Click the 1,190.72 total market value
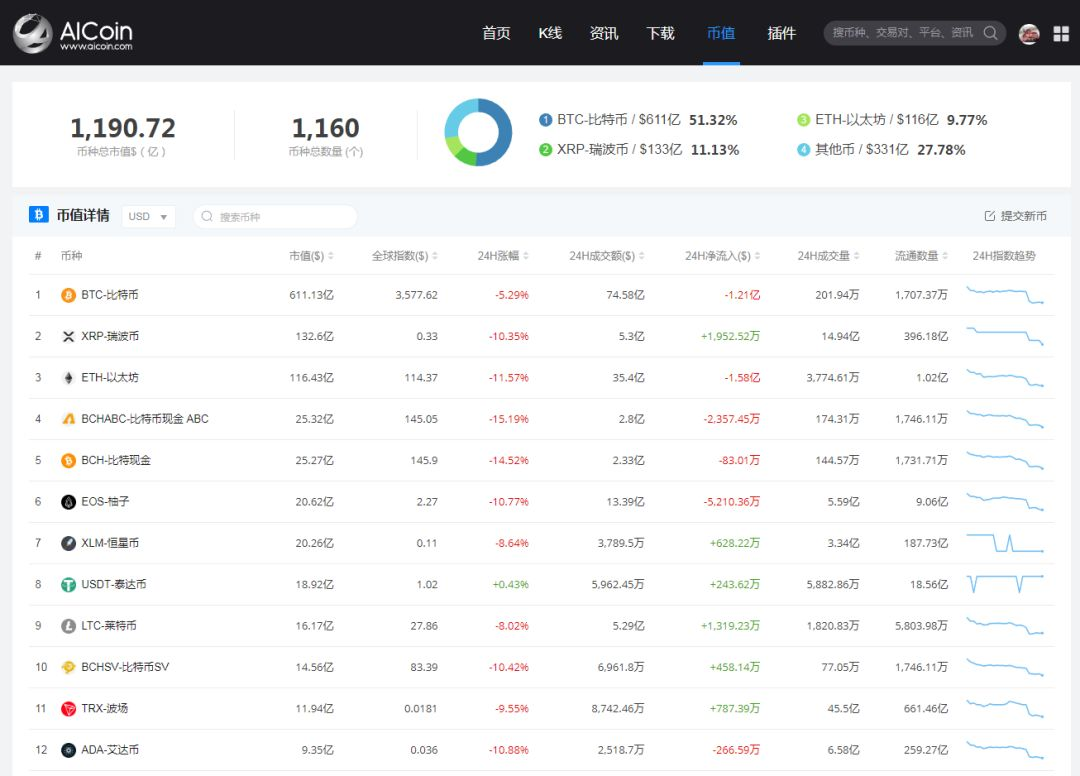 [123, 128]
